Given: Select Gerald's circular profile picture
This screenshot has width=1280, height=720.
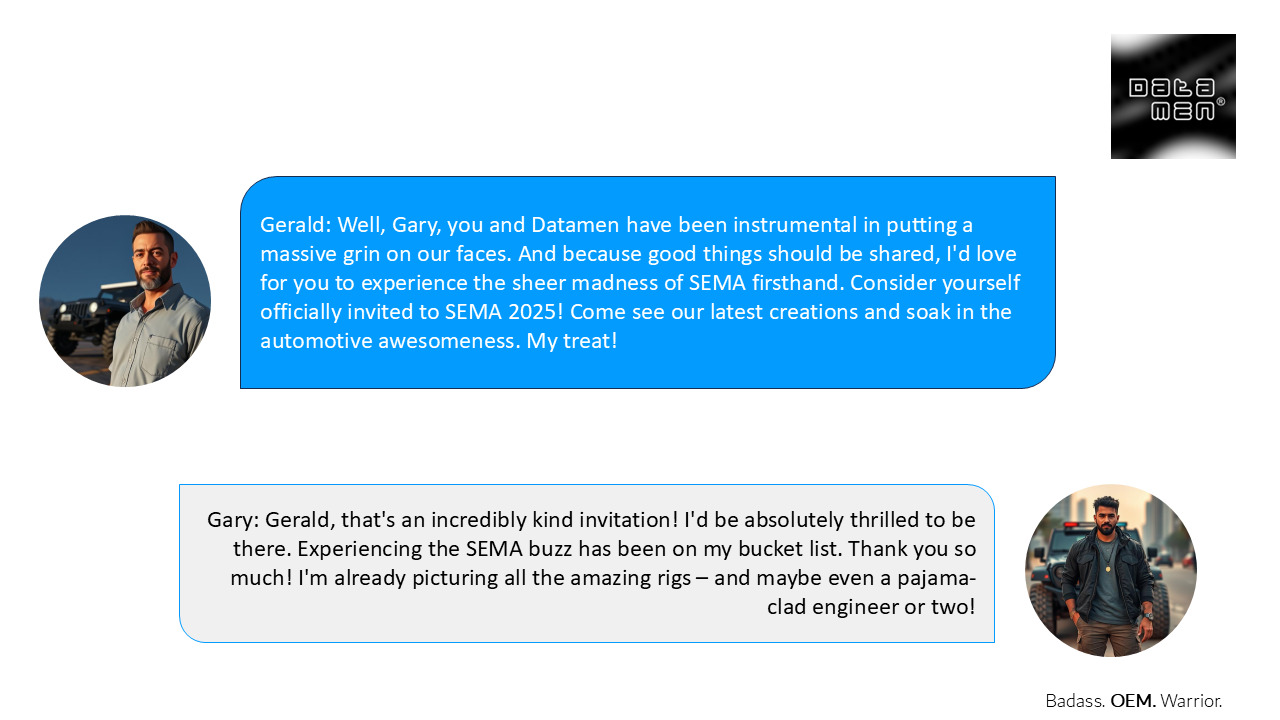Looking at the screenshot, I should [125, 301].
